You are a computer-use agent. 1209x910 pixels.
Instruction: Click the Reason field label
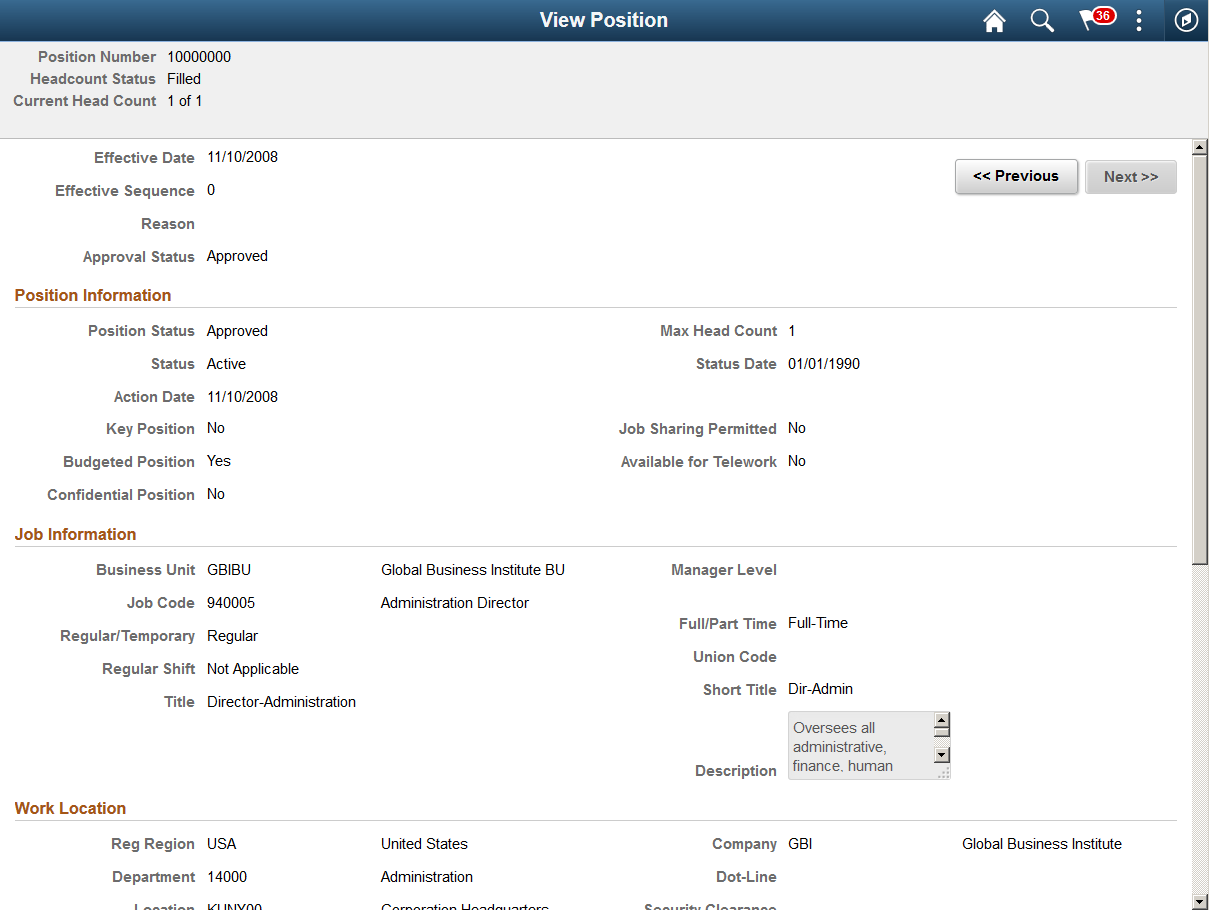click(168, 224)
